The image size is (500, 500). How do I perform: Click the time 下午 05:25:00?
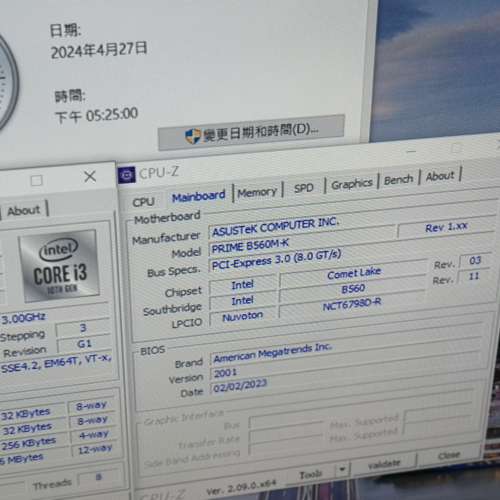(x=96, y=116)
